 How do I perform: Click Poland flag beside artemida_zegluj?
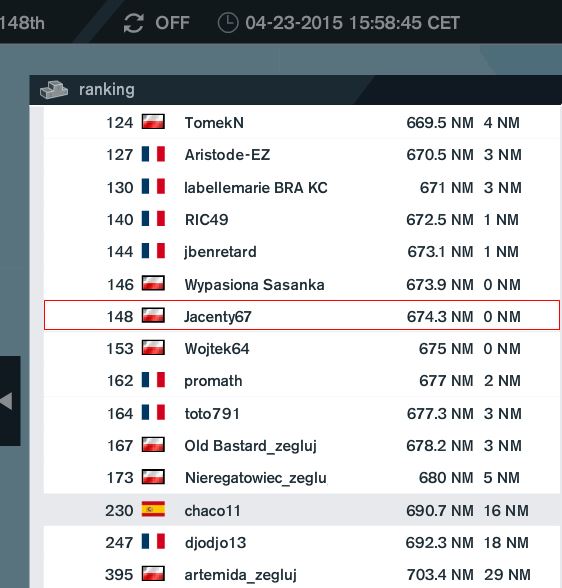(x=153, y=574)
